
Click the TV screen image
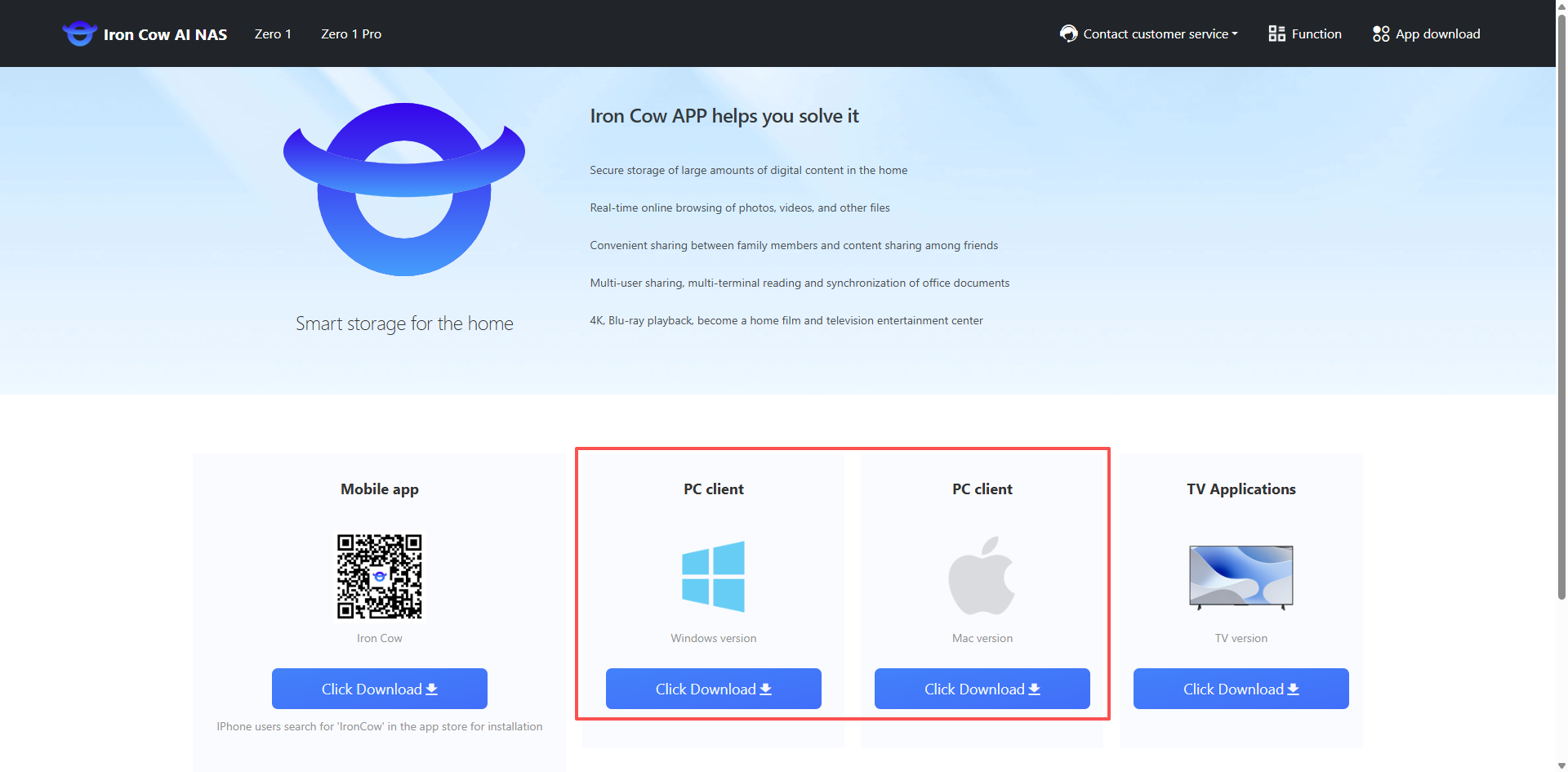pyautogui.click(x=1241, y=577)
